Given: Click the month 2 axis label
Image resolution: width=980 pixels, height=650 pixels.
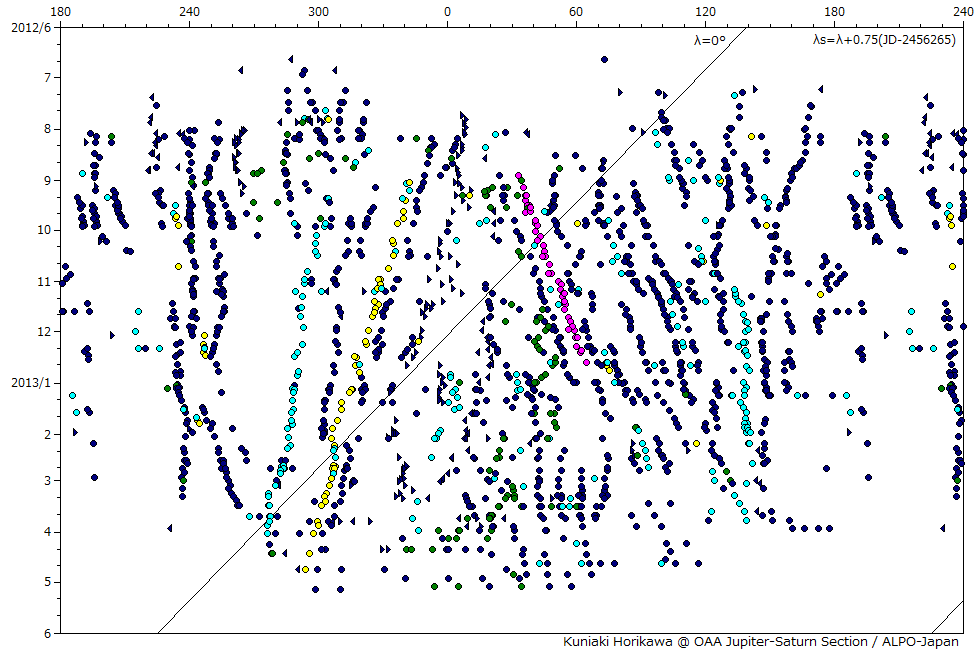Looking at the screenshot, I should click(x=48, y=434).
